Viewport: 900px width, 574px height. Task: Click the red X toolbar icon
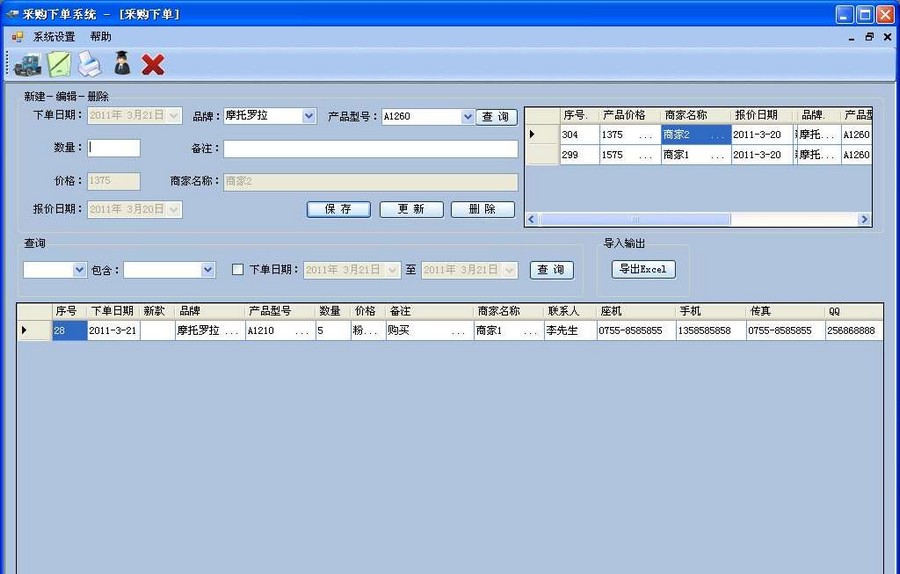[153, 65]
